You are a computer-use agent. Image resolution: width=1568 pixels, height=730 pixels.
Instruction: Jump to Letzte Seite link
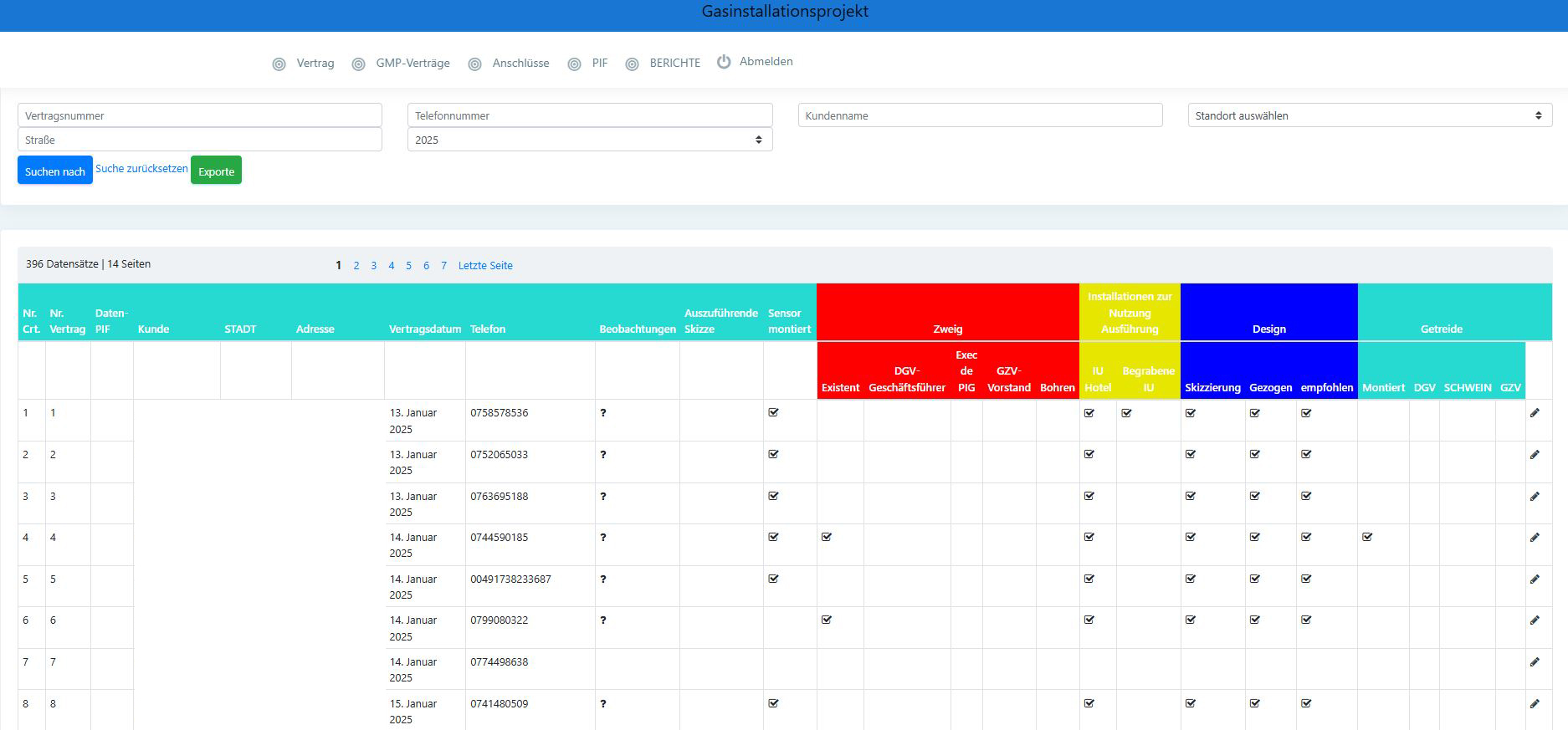click(485, 266)
